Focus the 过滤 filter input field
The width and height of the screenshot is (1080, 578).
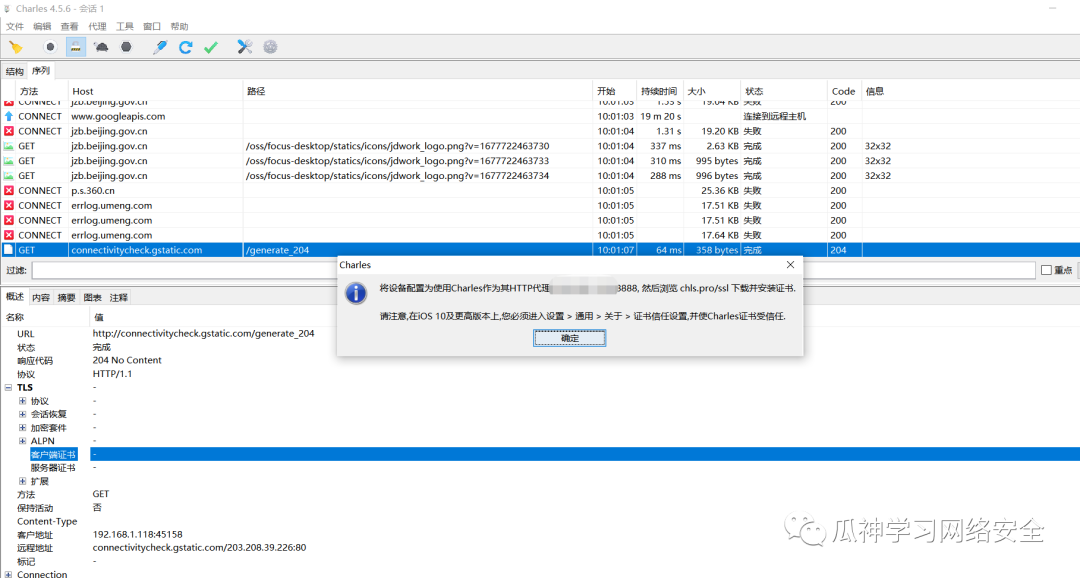coord(533,270)
